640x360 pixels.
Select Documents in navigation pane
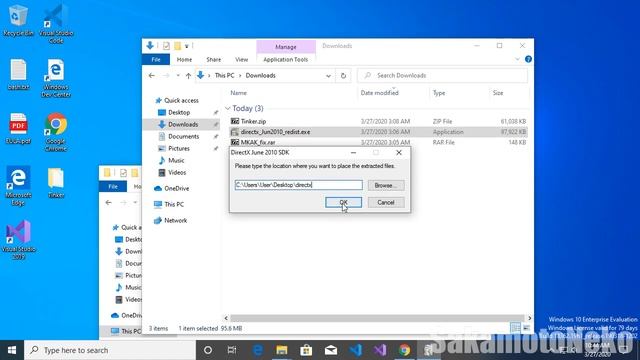pyautogui.click(x=183, y=136)
